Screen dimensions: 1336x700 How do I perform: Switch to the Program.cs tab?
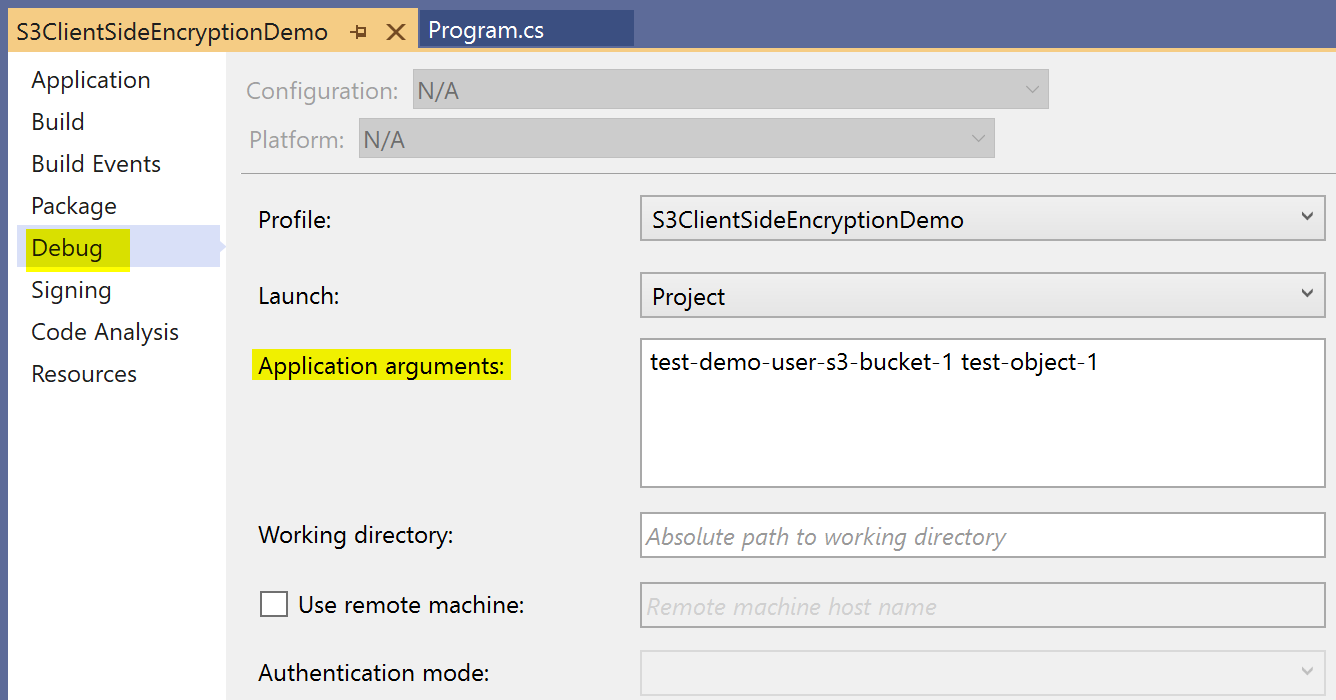point(486,30)
